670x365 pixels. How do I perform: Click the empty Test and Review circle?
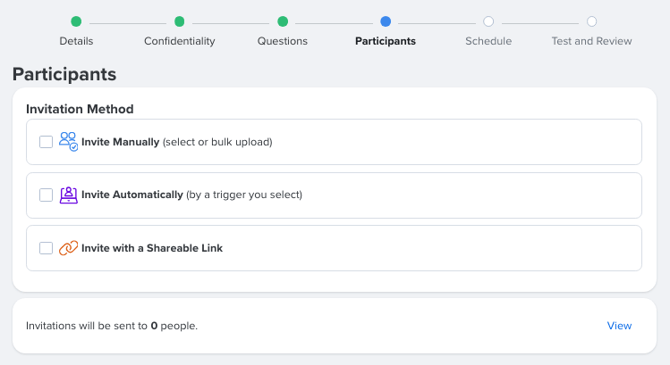coord(591,21)
